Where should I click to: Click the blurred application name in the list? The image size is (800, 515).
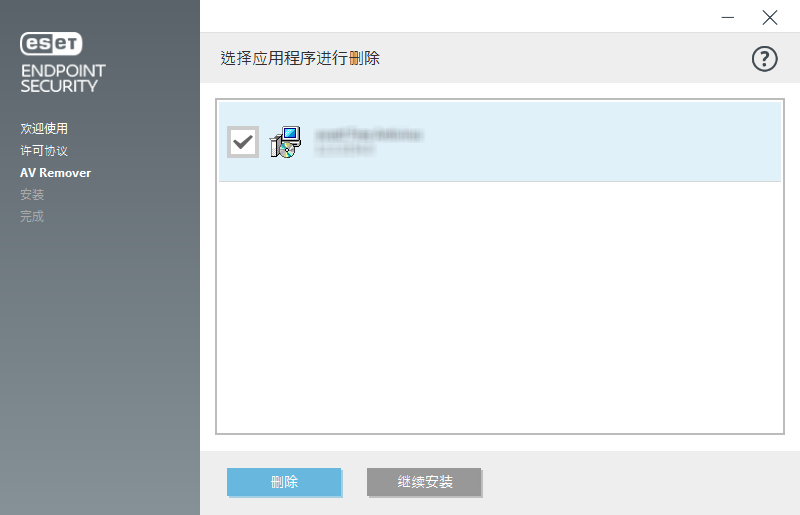pyautogui.click(x=369, y=135)
